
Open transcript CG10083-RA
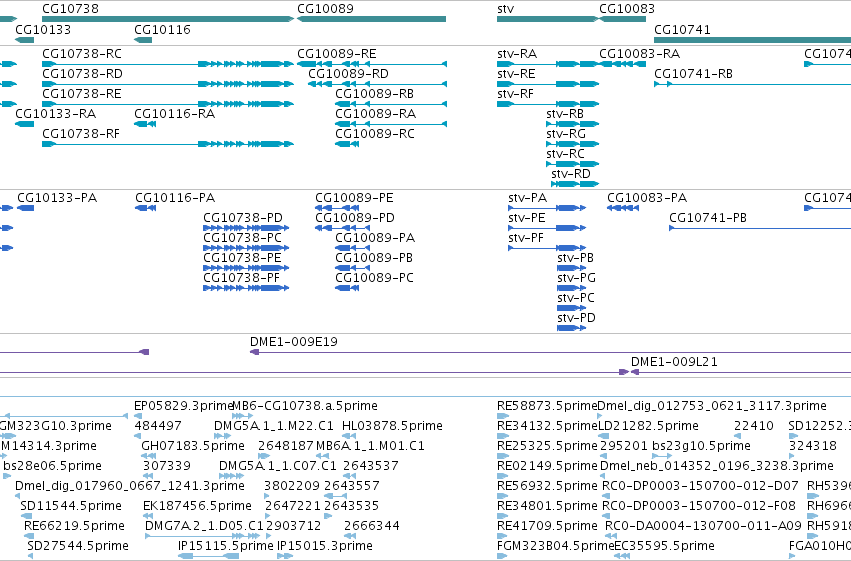(639, 54)
